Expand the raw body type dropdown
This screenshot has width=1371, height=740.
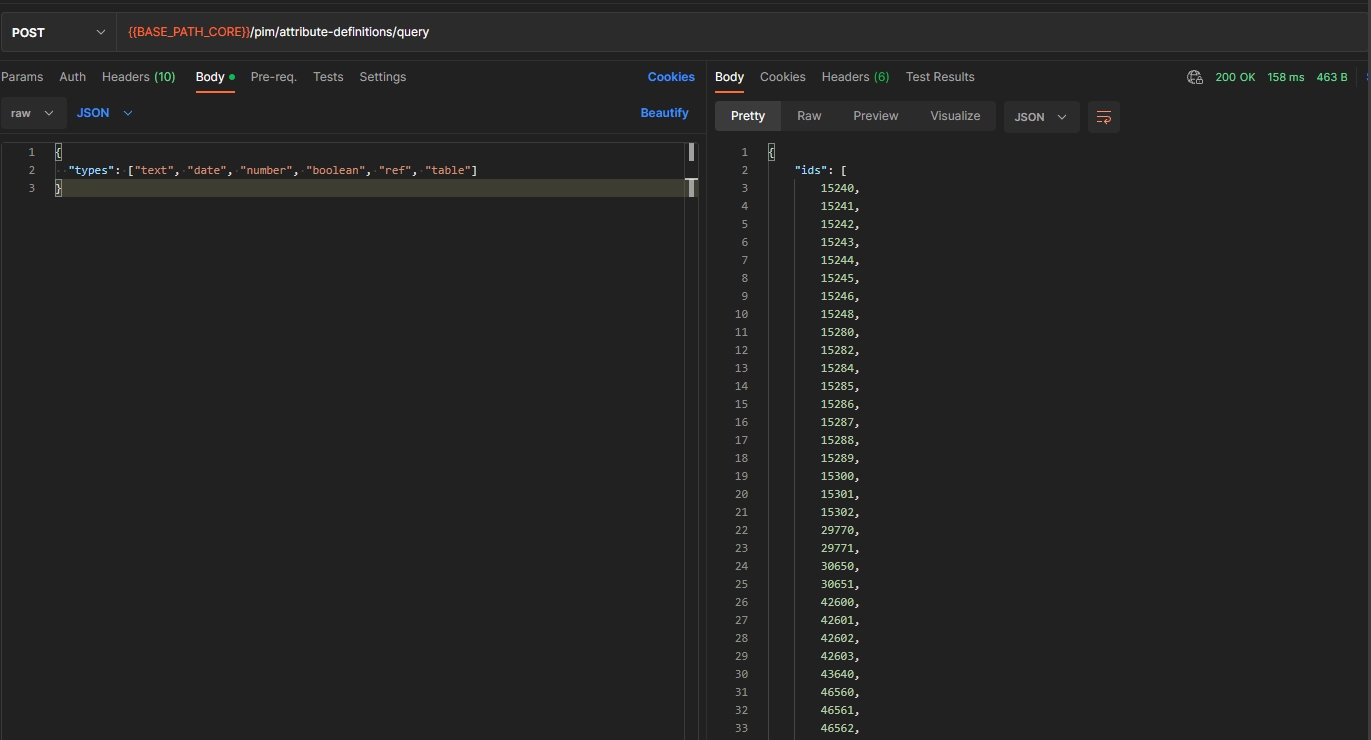pyautogui.click(x=33, y=113)
